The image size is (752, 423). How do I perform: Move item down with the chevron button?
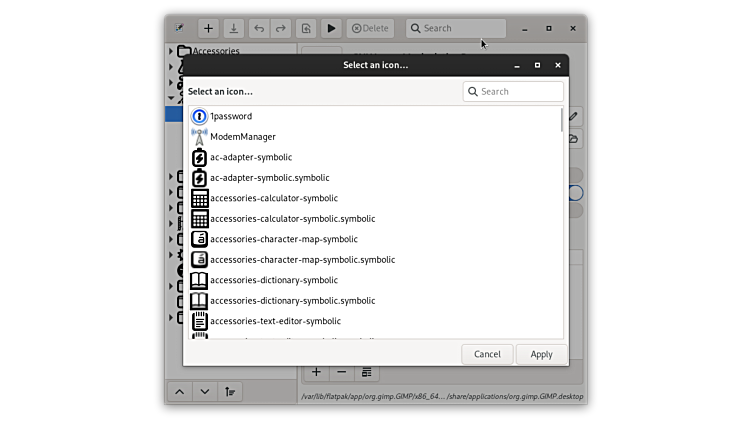click(204, 391)
